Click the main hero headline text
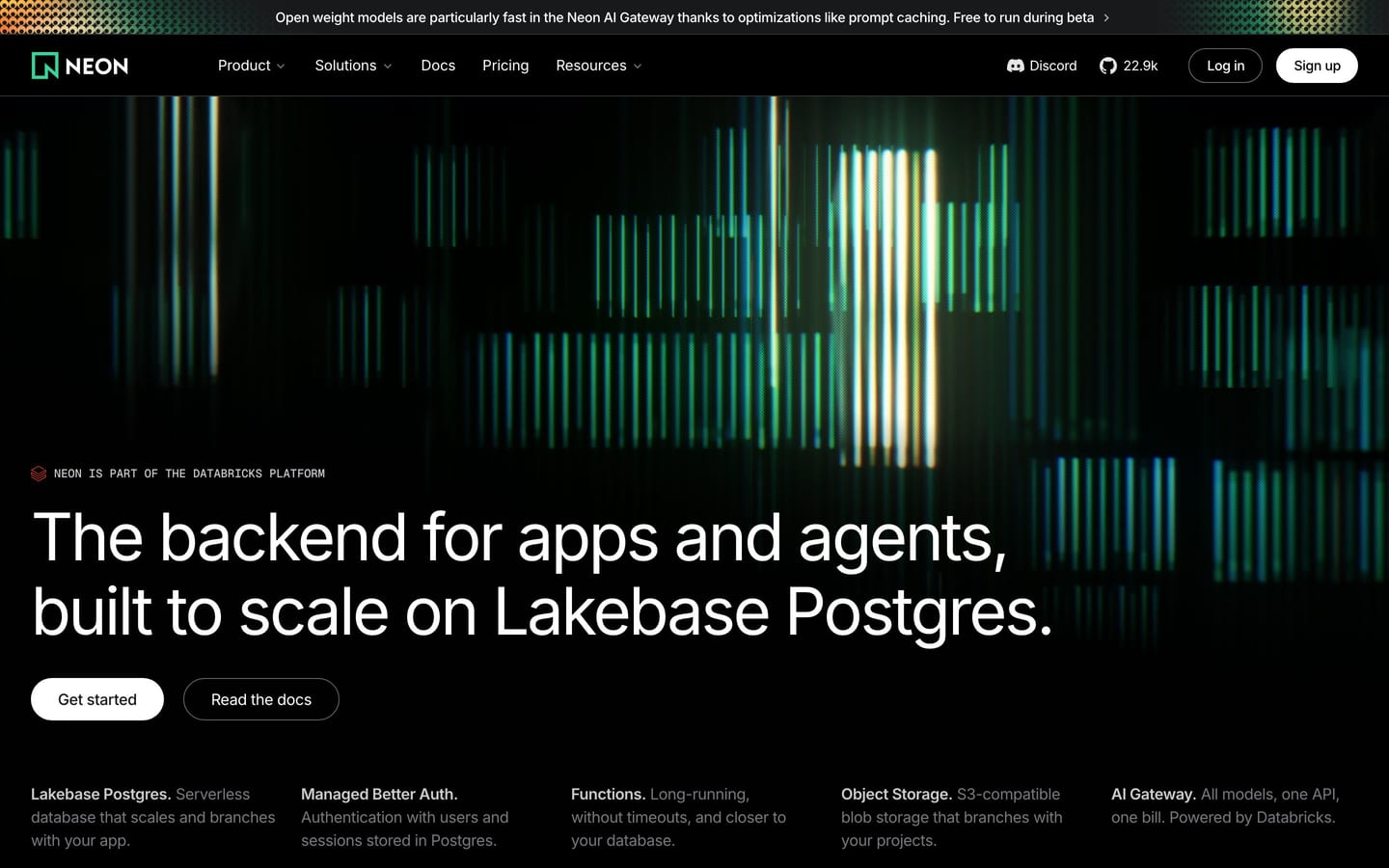The image size is (1389, 868). [x=543, y=575]
